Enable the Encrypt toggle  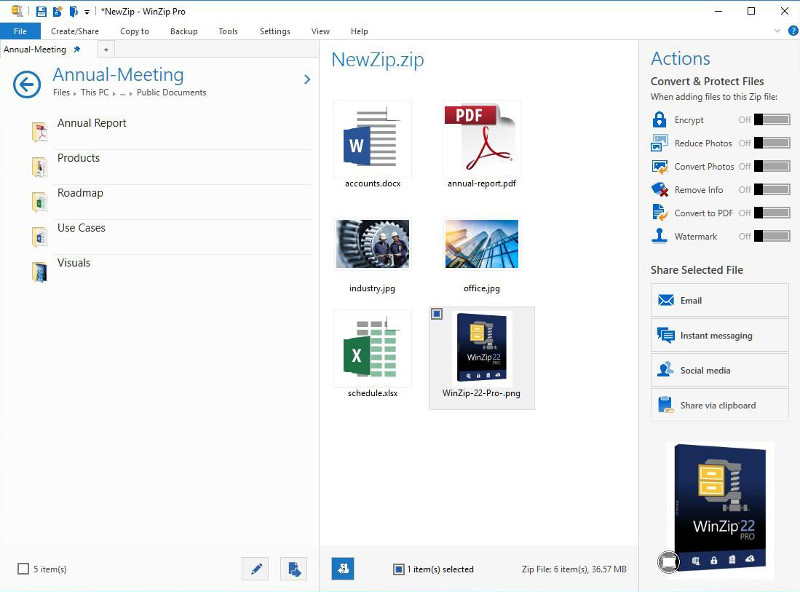pos(772,120)
